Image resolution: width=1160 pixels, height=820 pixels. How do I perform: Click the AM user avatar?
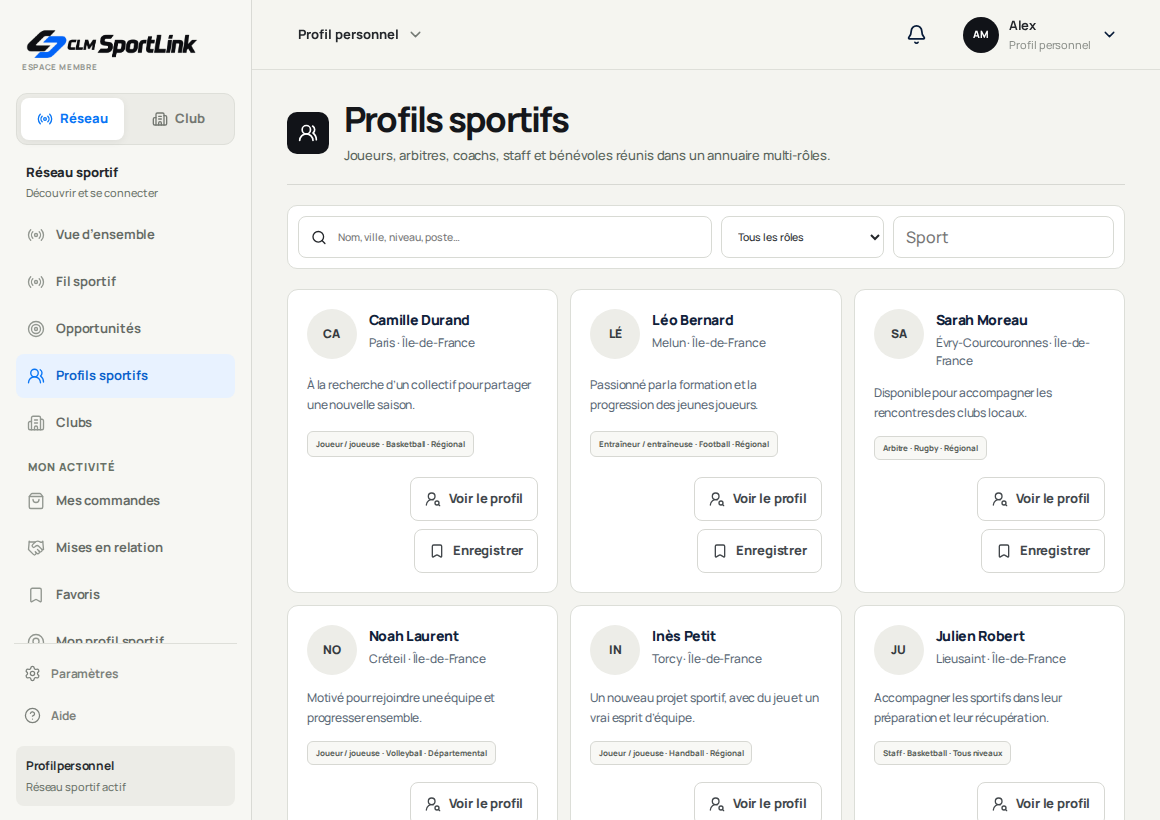[x=980, y=35]
